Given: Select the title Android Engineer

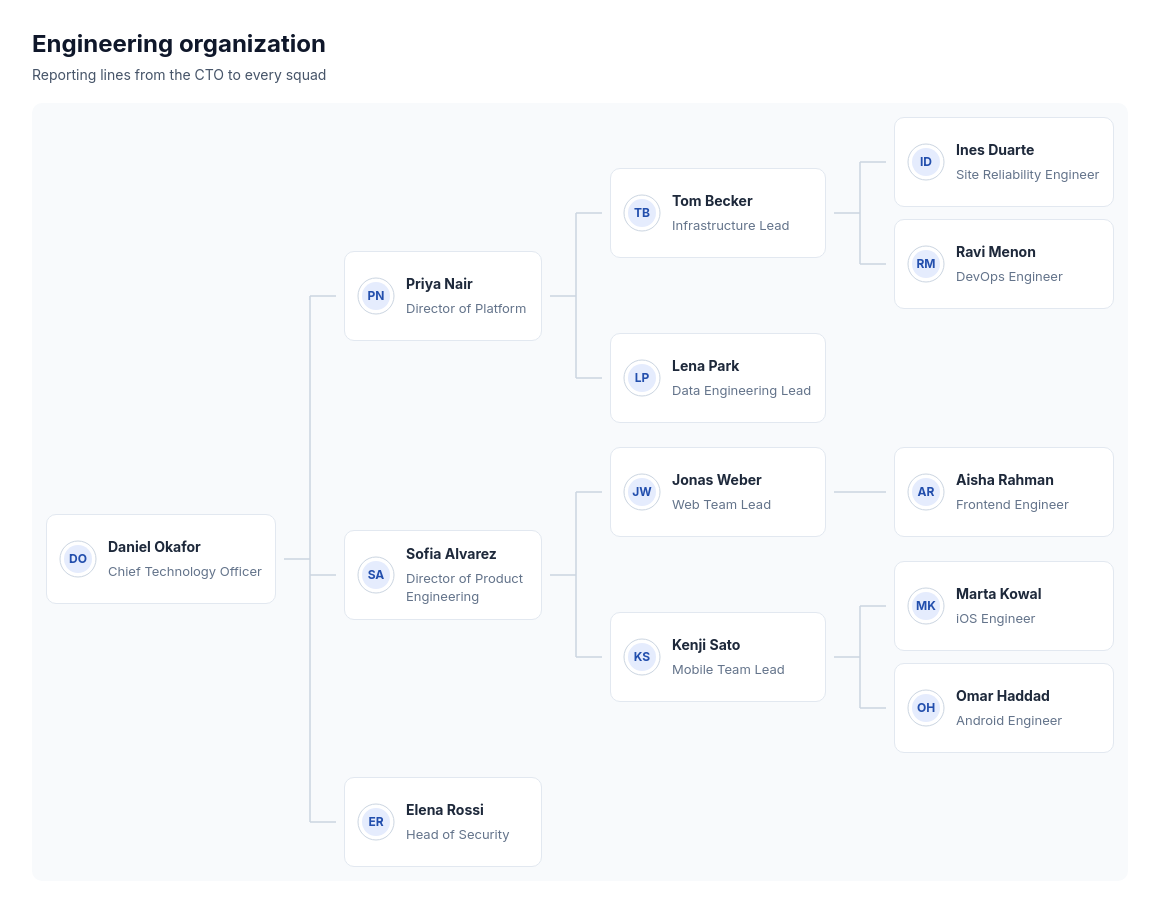Looking at the screenshot, I should point(1008,721).
